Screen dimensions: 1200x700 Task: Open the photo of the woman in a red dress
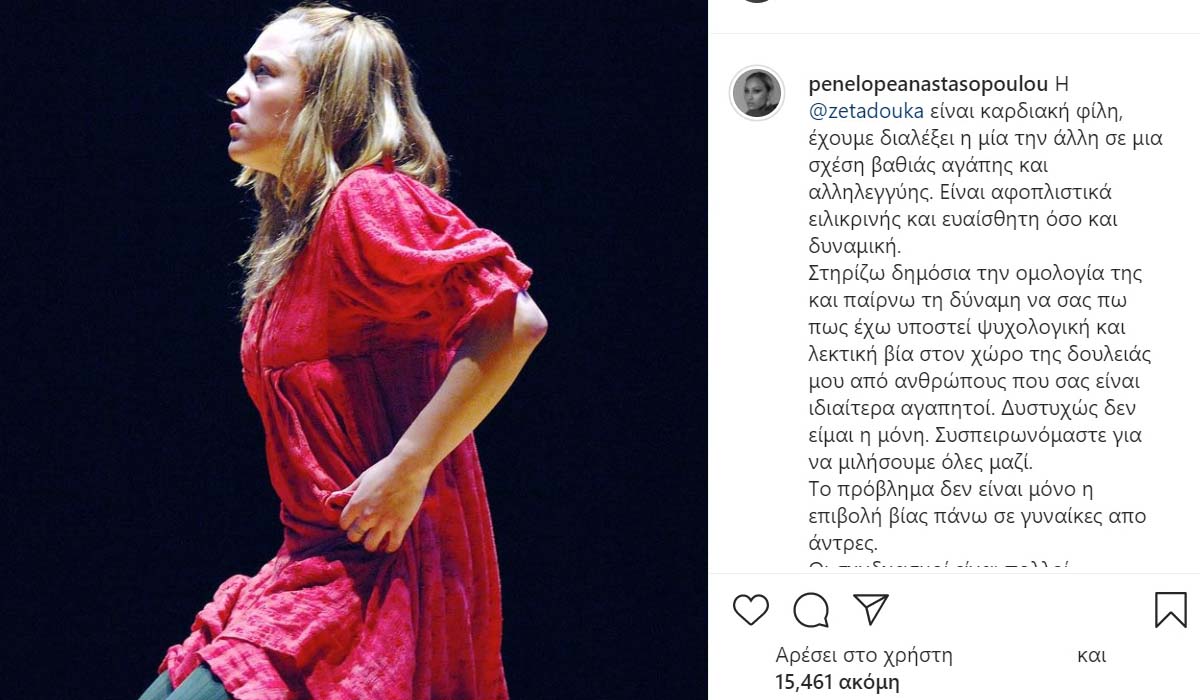point(354,350)
